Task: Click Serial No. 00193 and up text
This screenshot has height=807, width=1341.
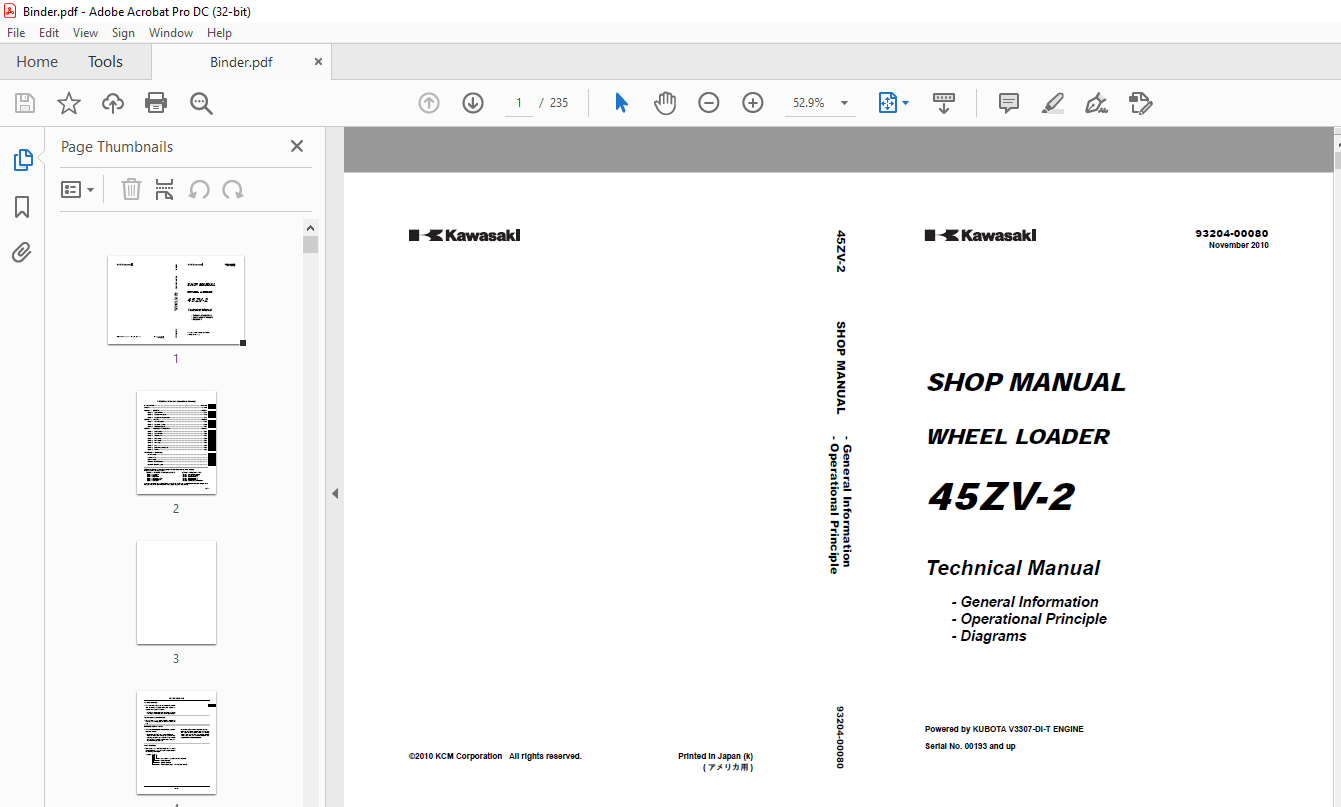Action: [970, 746]
